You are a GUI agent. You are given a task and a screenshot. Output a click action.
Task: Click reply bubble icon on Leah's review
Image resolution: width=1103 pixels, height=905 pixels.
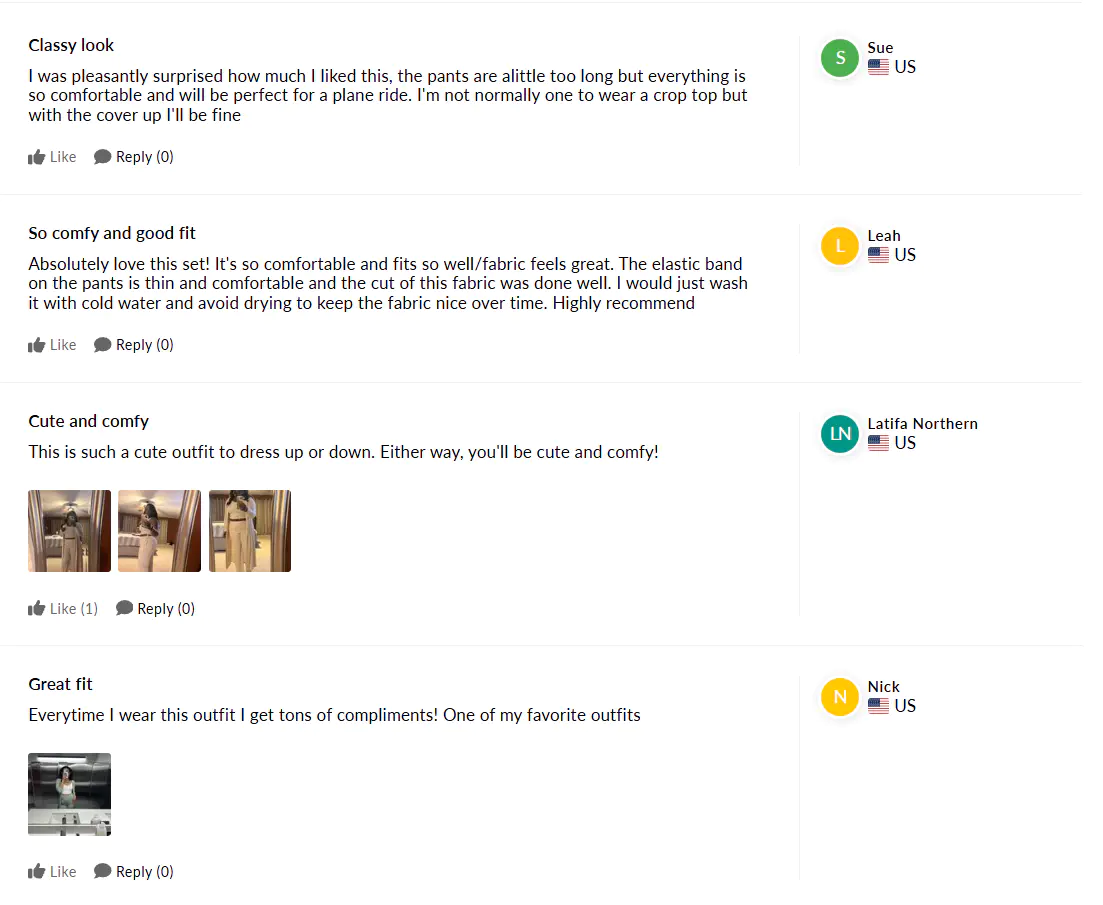tap(102, 345)
